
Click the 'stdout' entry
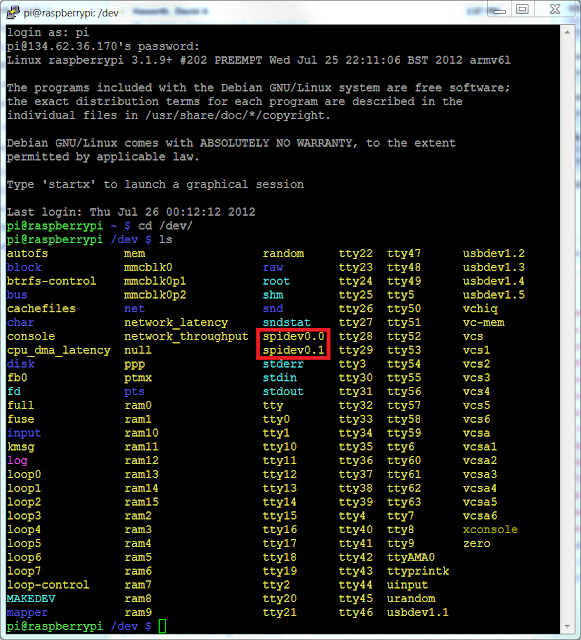pyautogui.click(x=283, y=391)
